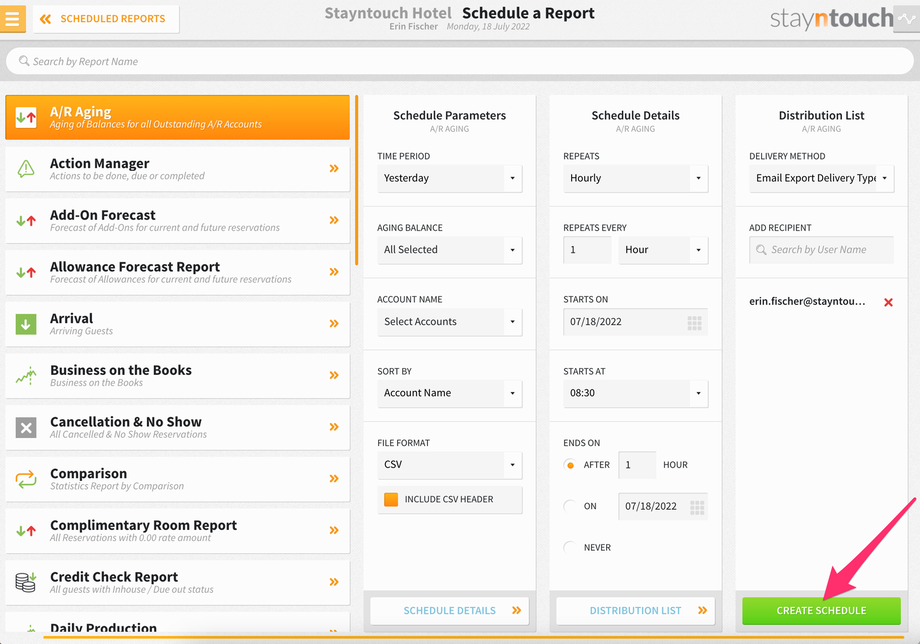The height and width of the screenshot is (644, 920).
Task: Open the Ends On calendar icon
Action: tap(697, 507)
